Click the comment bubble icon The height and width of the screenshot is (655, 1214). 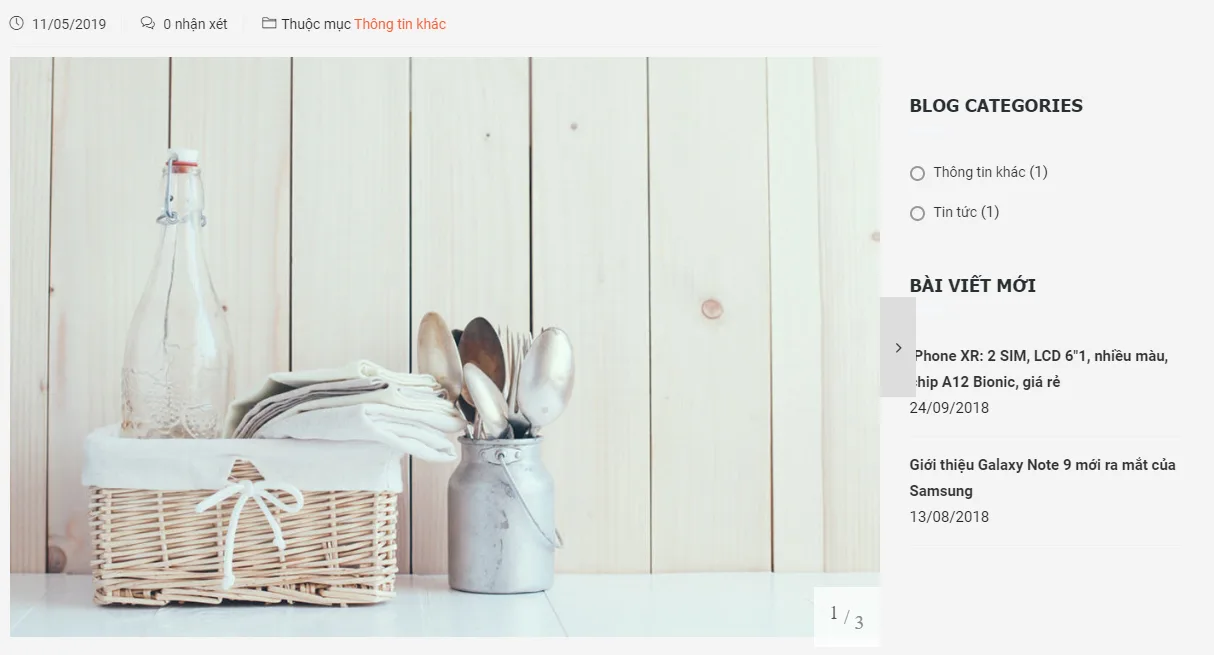pos(148,23)
